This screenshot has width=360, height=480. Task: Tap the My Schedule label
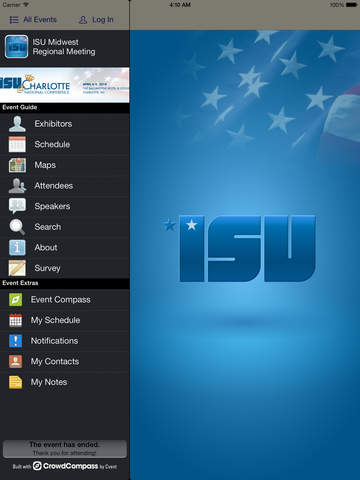tap(55, 320)
